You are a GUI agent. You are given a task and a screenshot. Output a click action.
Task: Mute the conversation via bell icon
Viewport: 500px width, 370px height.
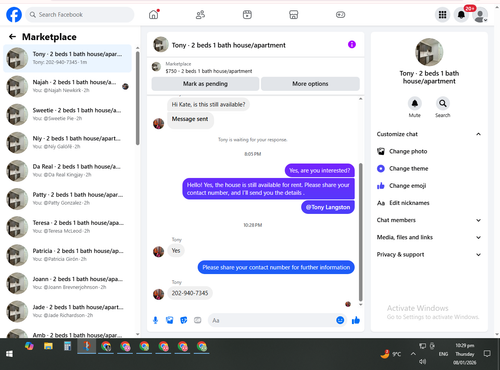[x=415, y=103]
